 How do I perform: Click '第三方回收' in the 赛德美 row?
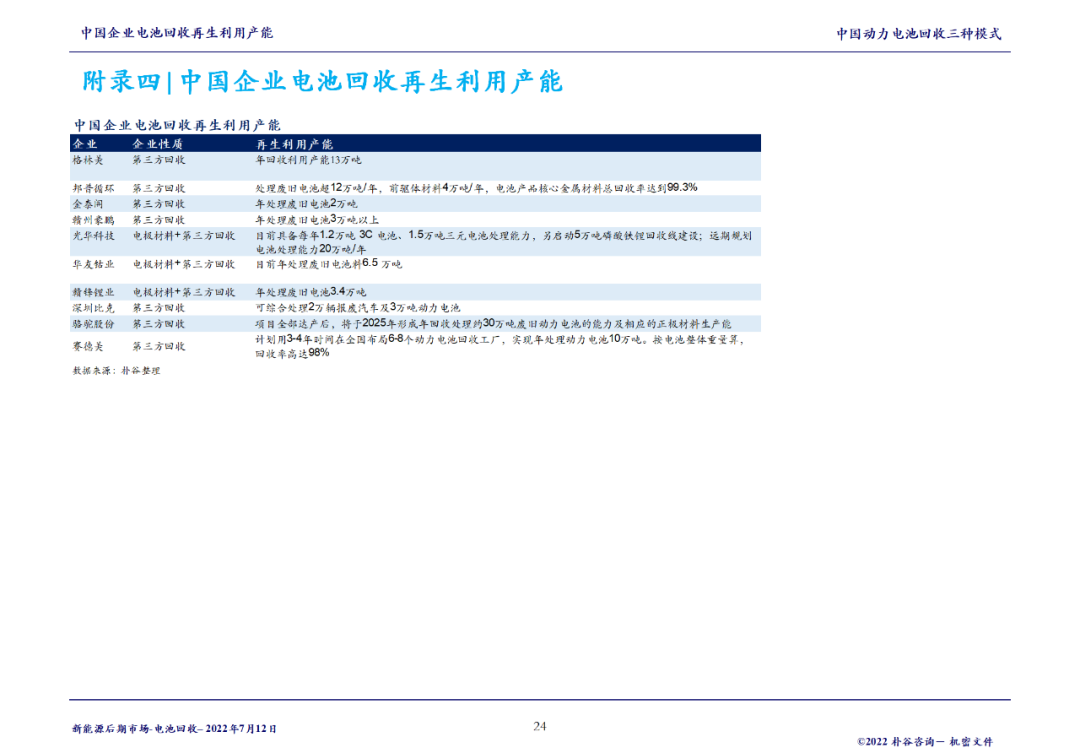point(159,346)
